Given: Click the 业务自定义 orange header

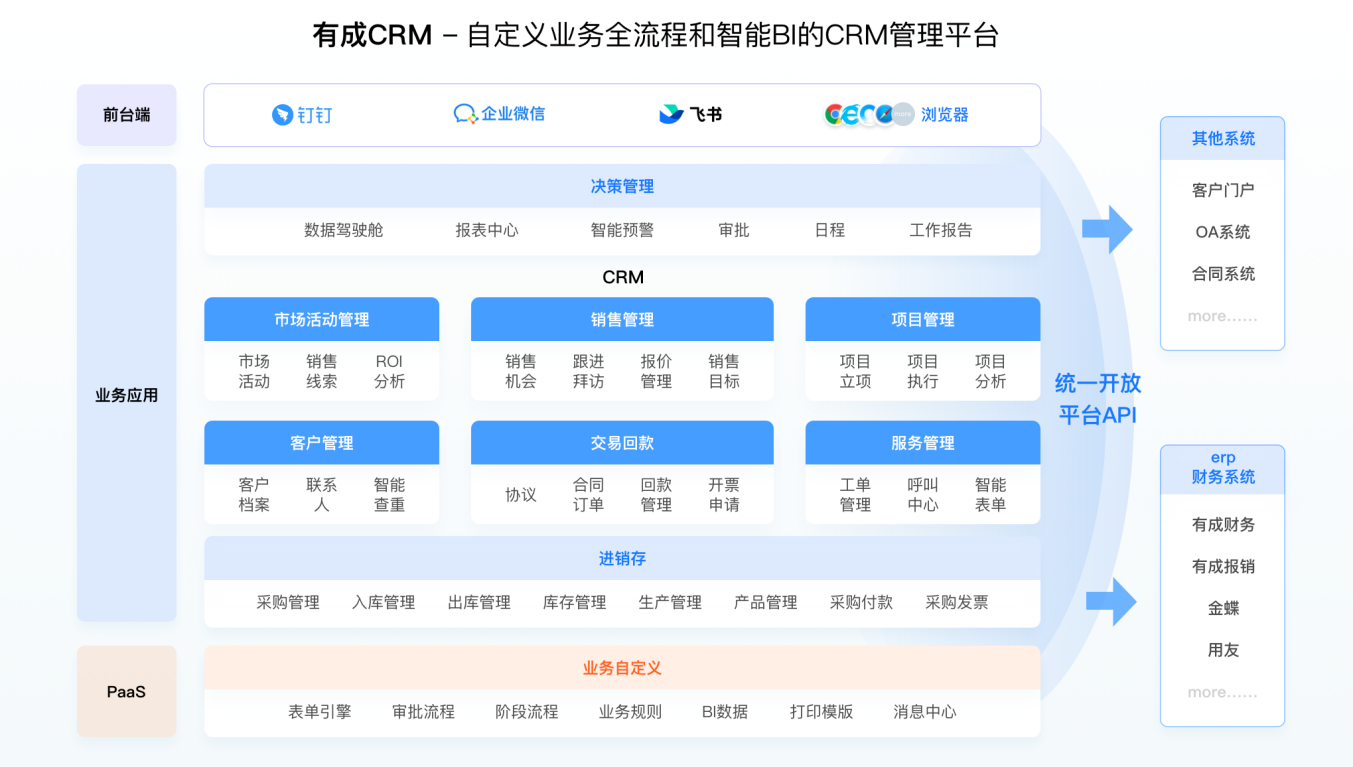Looking at the screenshot, I should pos(621,667).
